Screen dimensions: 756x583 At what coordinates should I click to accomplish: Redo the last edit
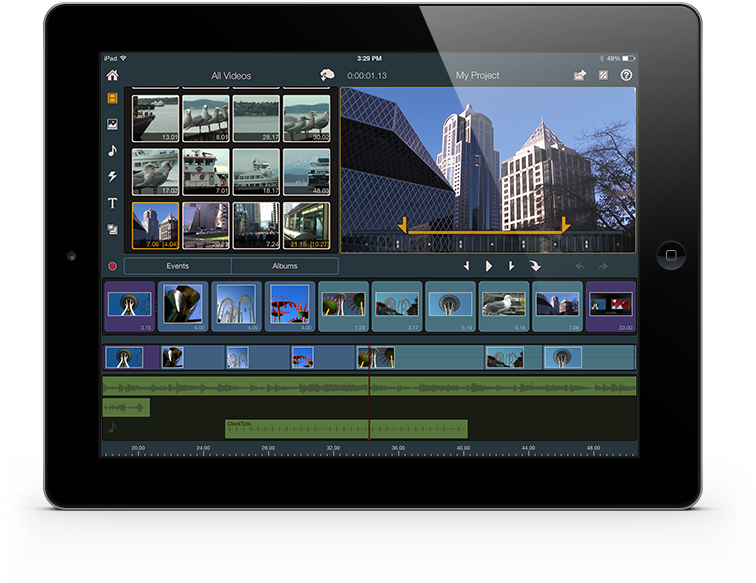603,266
